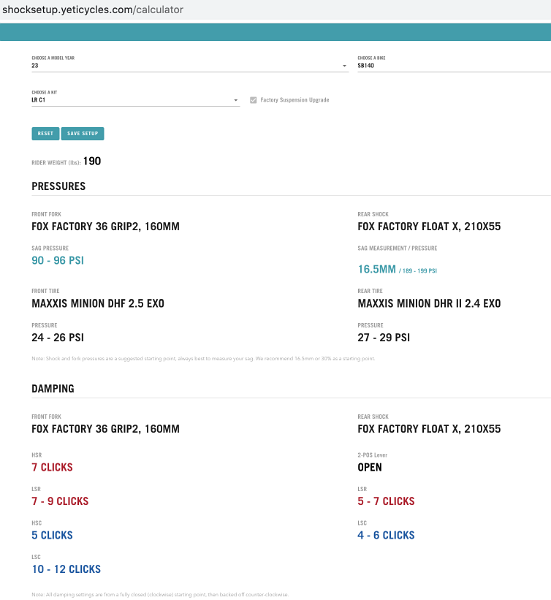Click the rear shock name under Damping
This screenshot has height=600, width=551.
point(429,429)
